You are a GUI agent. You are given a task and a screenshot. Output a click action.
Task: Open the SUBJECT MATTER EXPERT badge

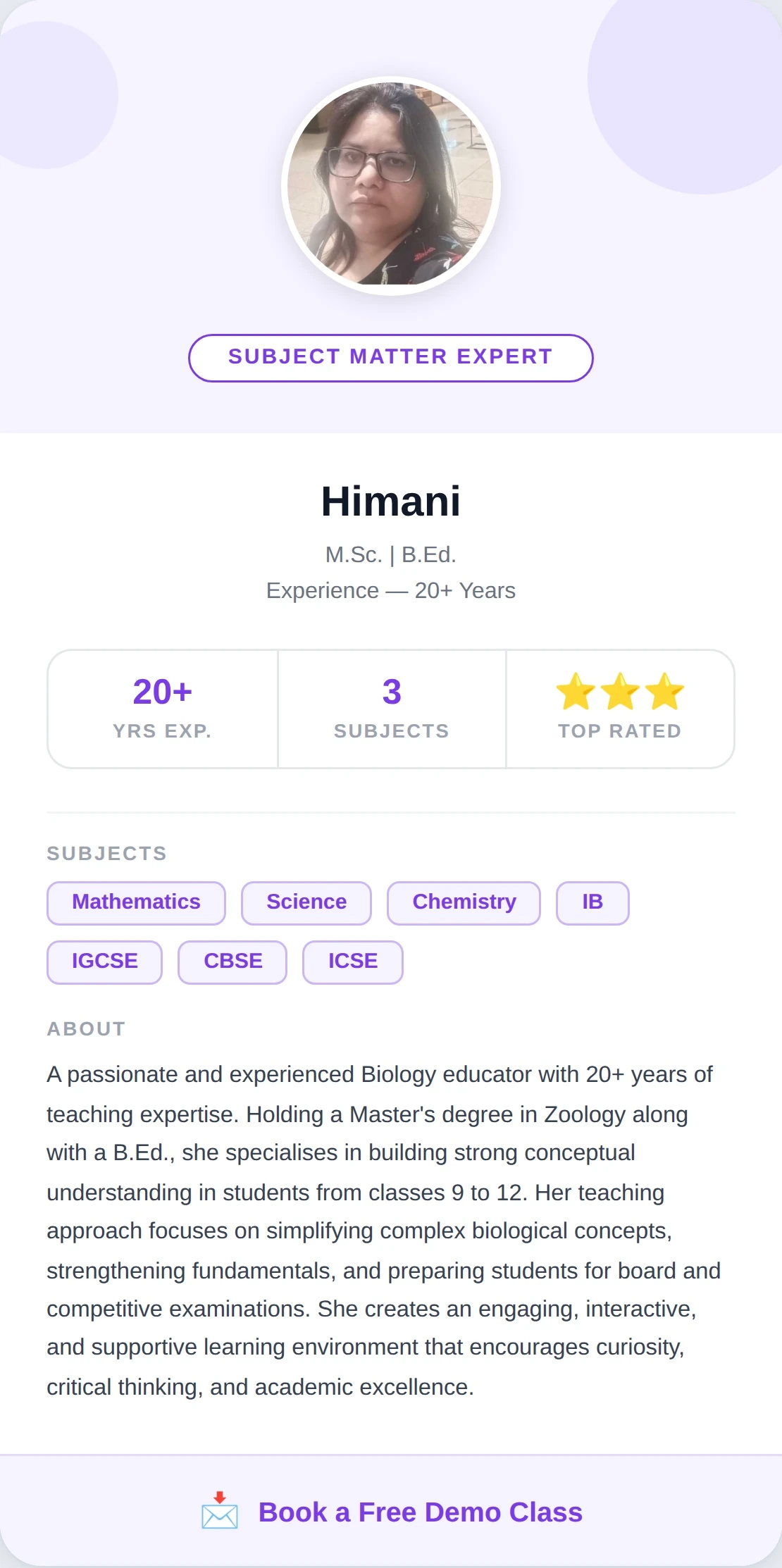tap(391, 357)
